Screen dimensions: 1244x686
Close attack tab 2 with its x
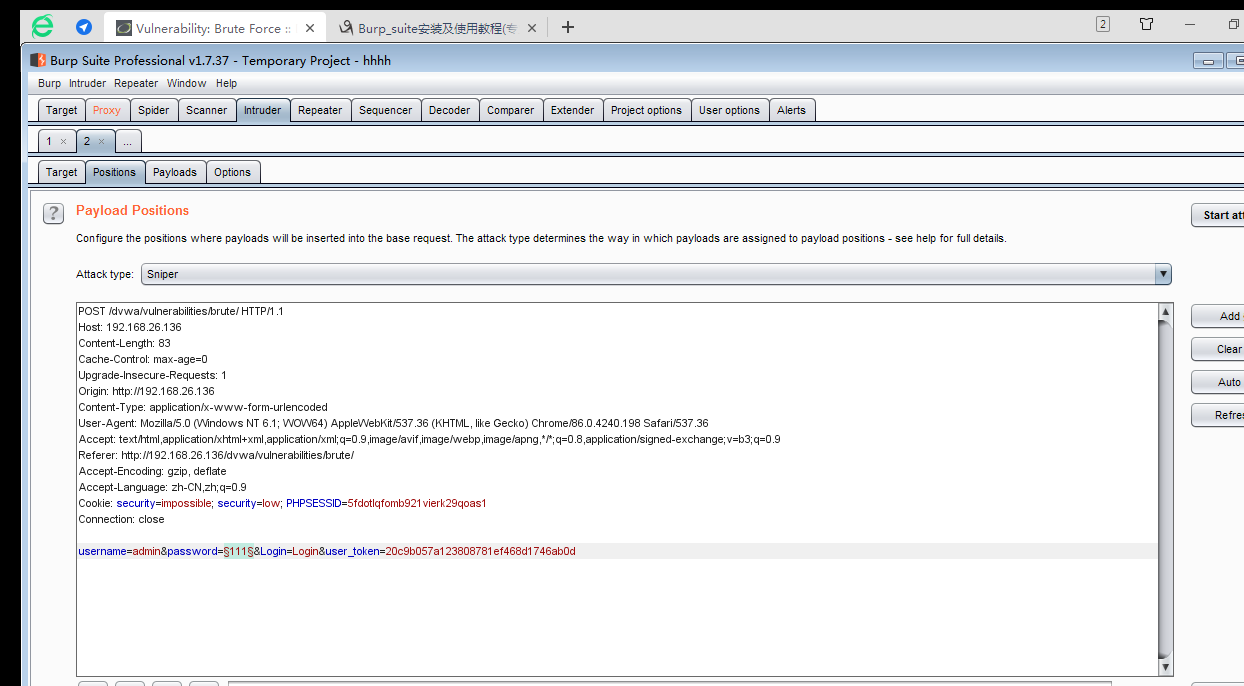pyautogui.click(x=101, y=142)
